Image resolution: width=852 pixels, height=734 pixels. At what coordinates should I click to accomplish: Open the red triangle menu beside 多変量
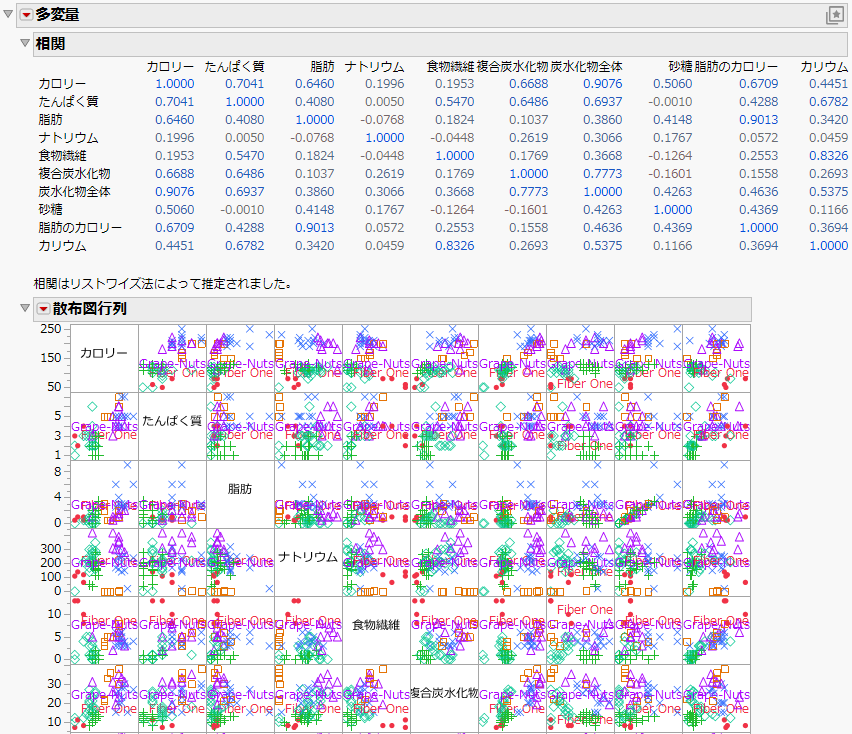click(27, 15)
